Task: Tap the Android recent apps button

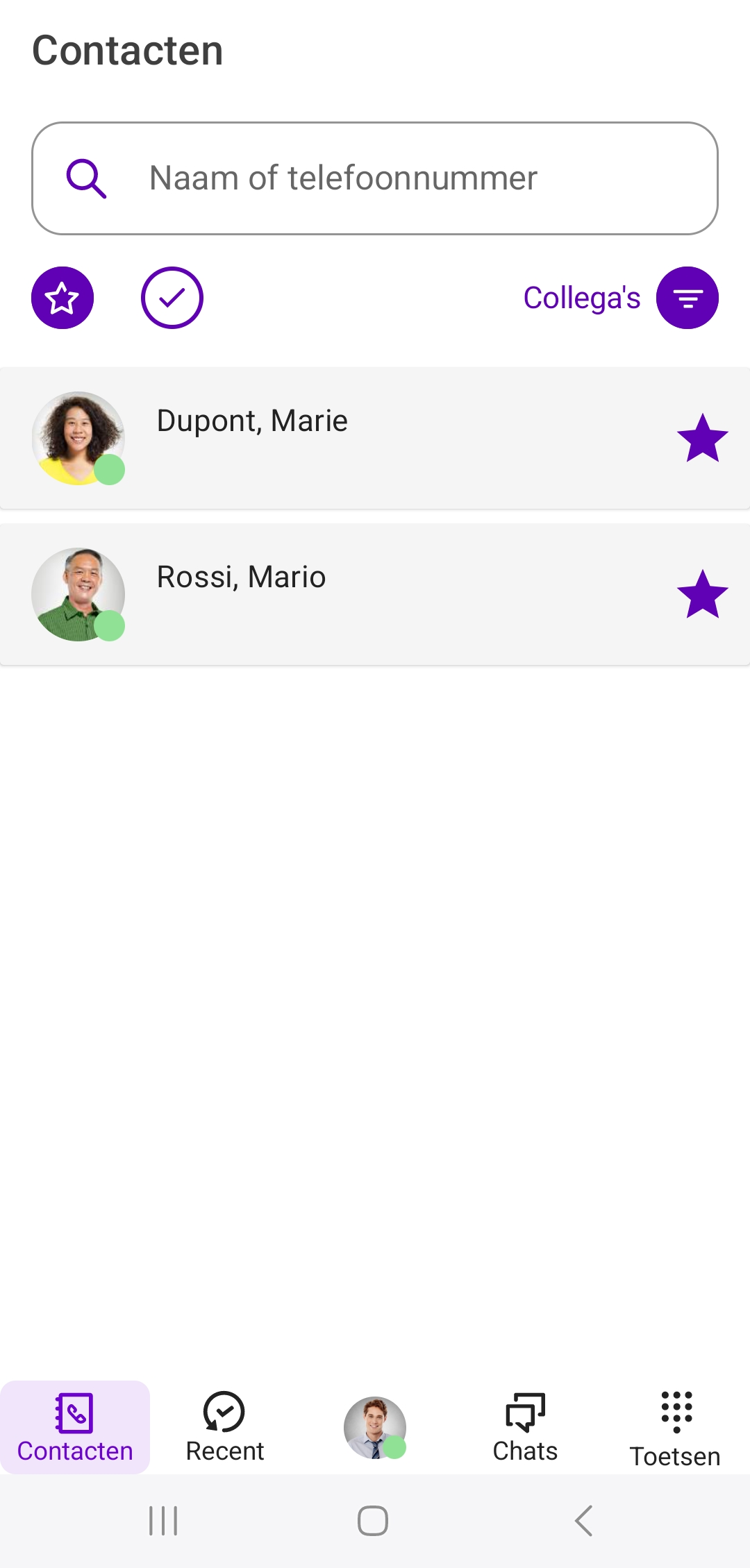Action: (x=164, y=1521)
